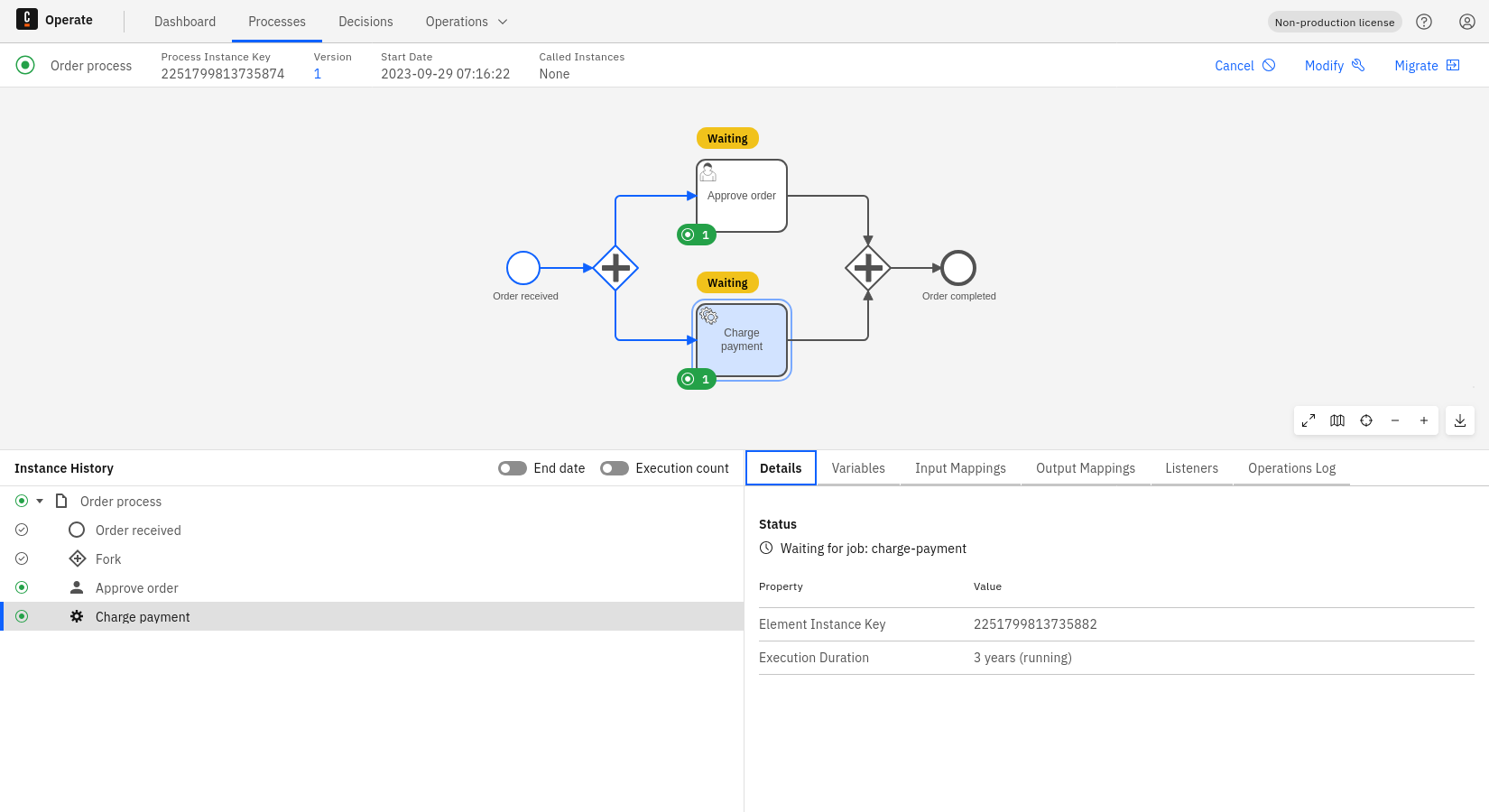Cancel the process instance
Screen dimensions: 1489x812
pyautogui.click(x=1244, y=65)
